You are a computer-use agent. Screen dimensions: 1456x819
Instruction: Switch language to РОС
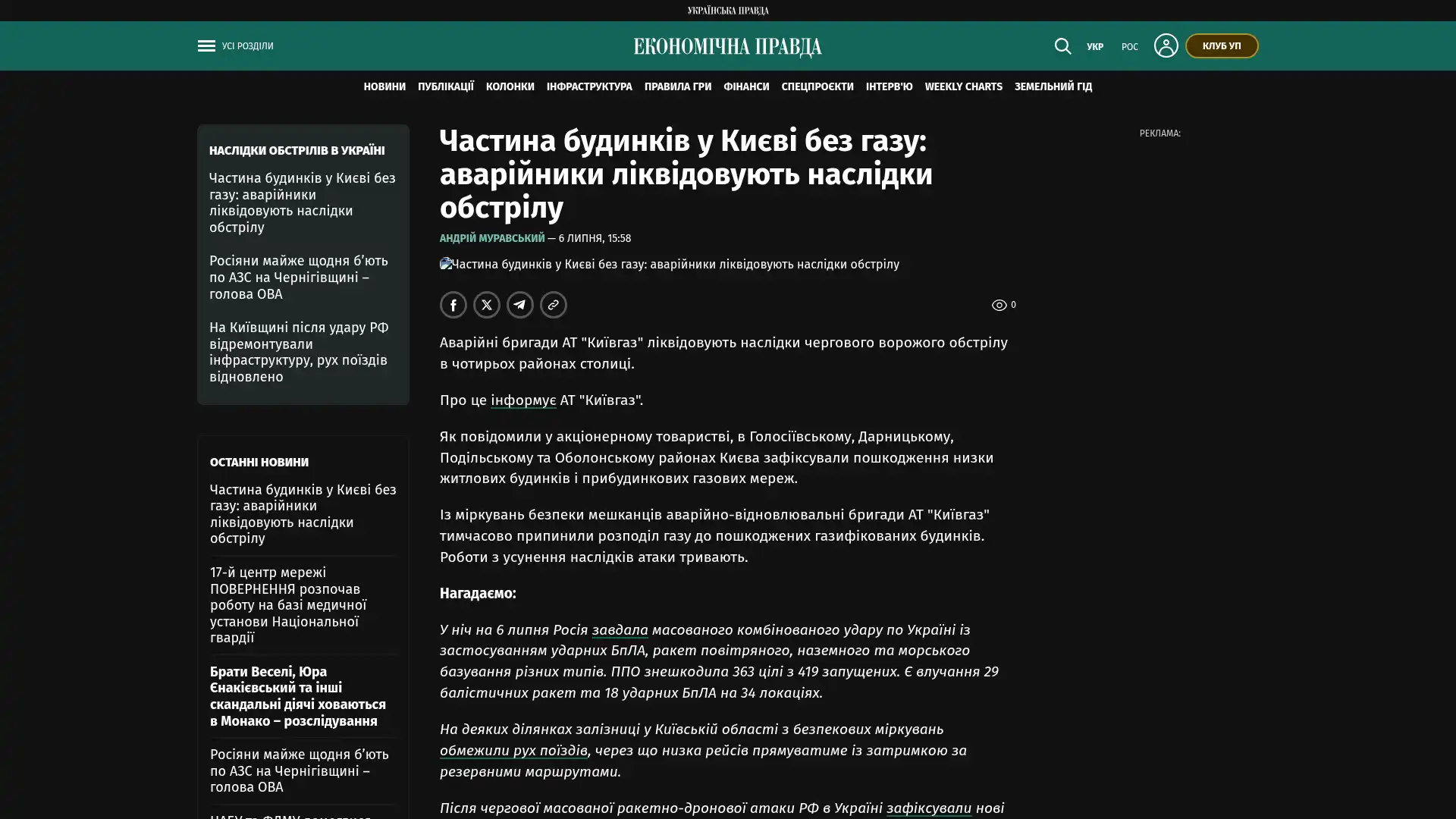pos(1130,47)
